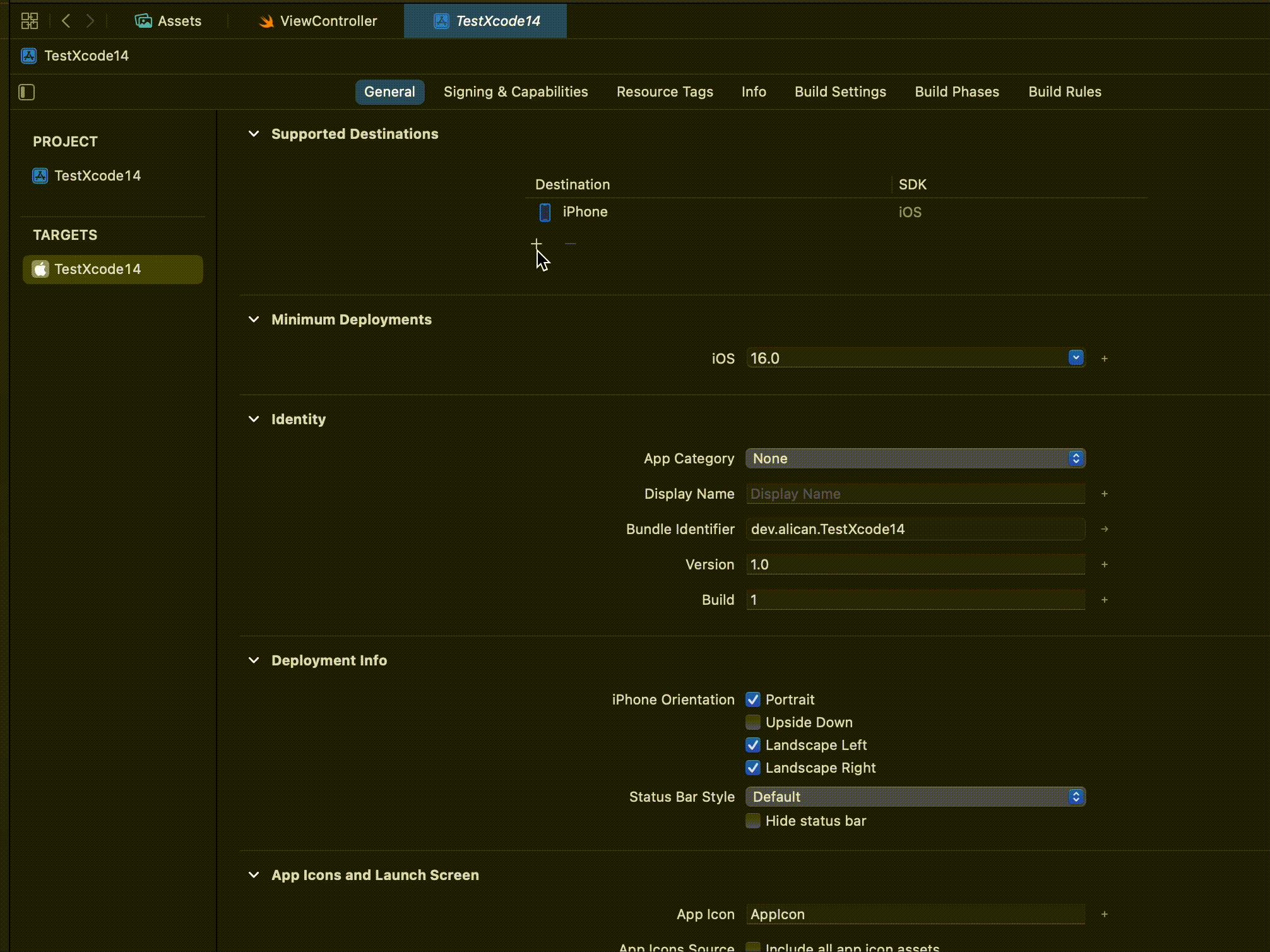The image size is (1270, 952).
Task: Click the iPhone device icon in Destinations
Action: point(545,212)
